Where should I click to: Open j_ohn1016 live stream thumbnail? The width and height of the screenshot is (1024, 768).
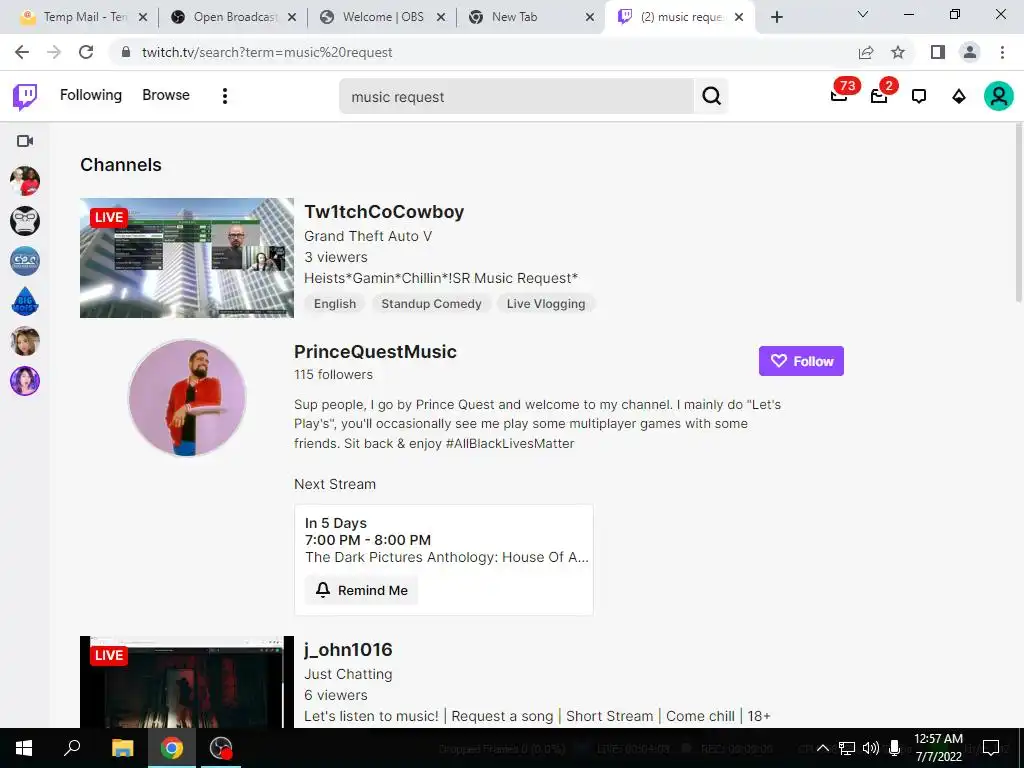[187, 682]
